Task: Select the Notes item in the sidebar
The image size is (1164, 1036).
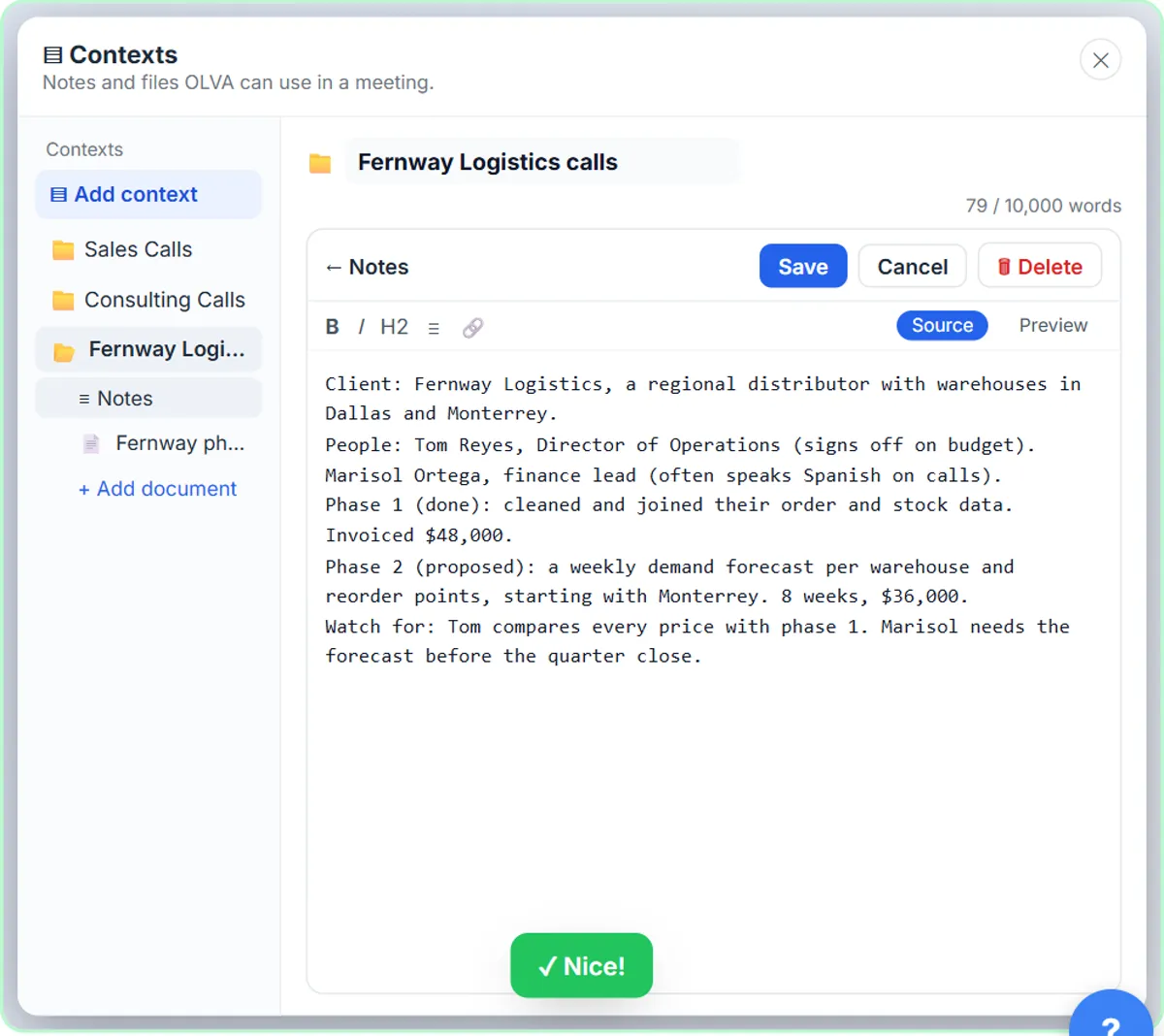Action: click(148, 399)
